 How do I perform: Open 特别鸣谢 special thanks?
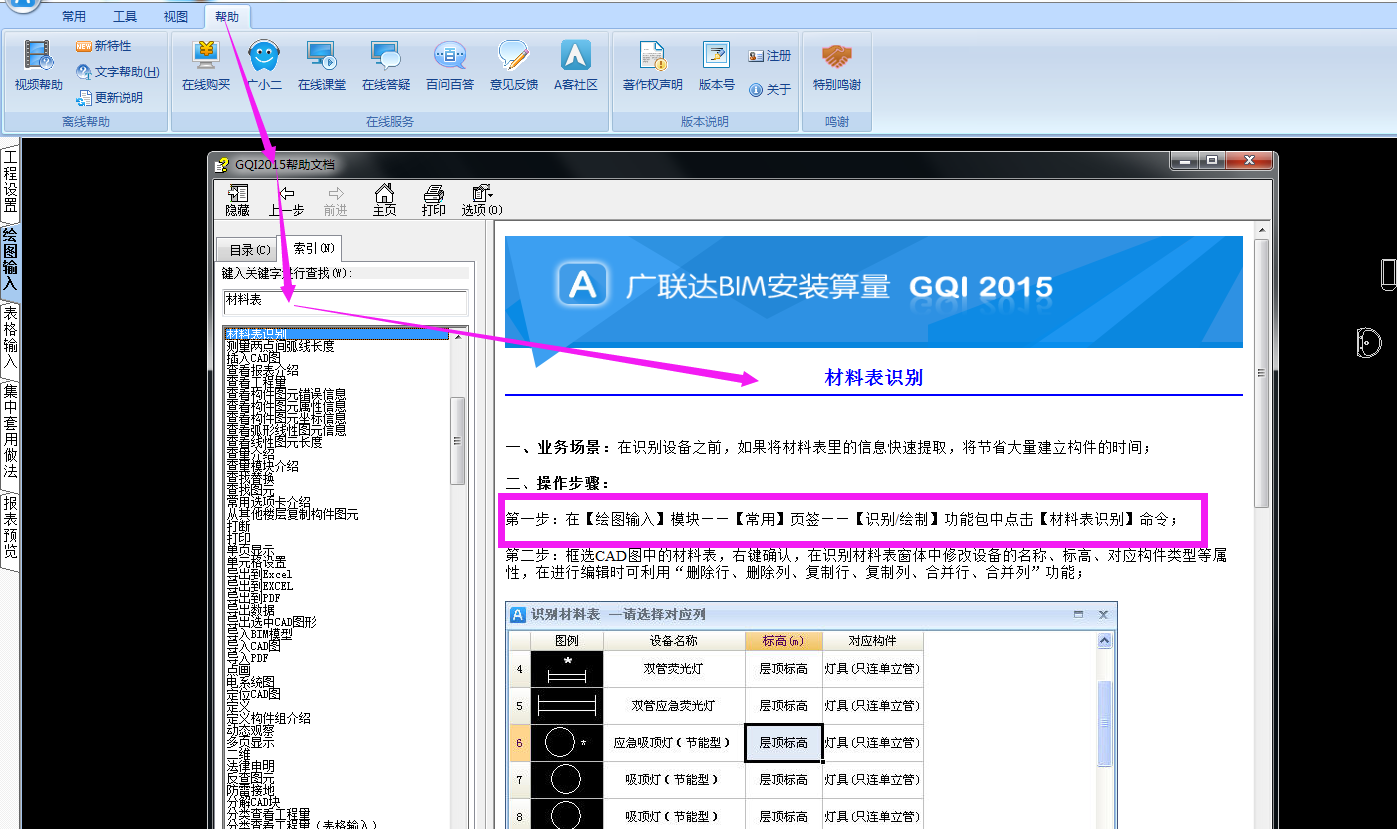(837, 66)
